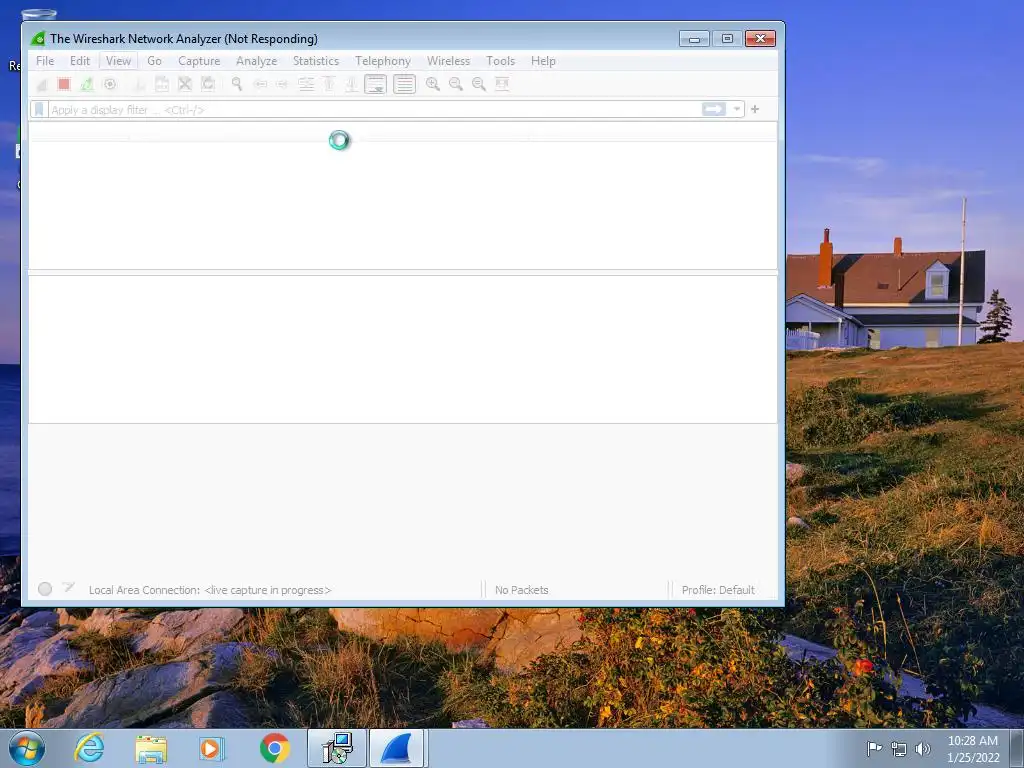Open the Edit menu
This screenshot has width=1024, height=768.
pyautogui.click(x=80, y=61)
